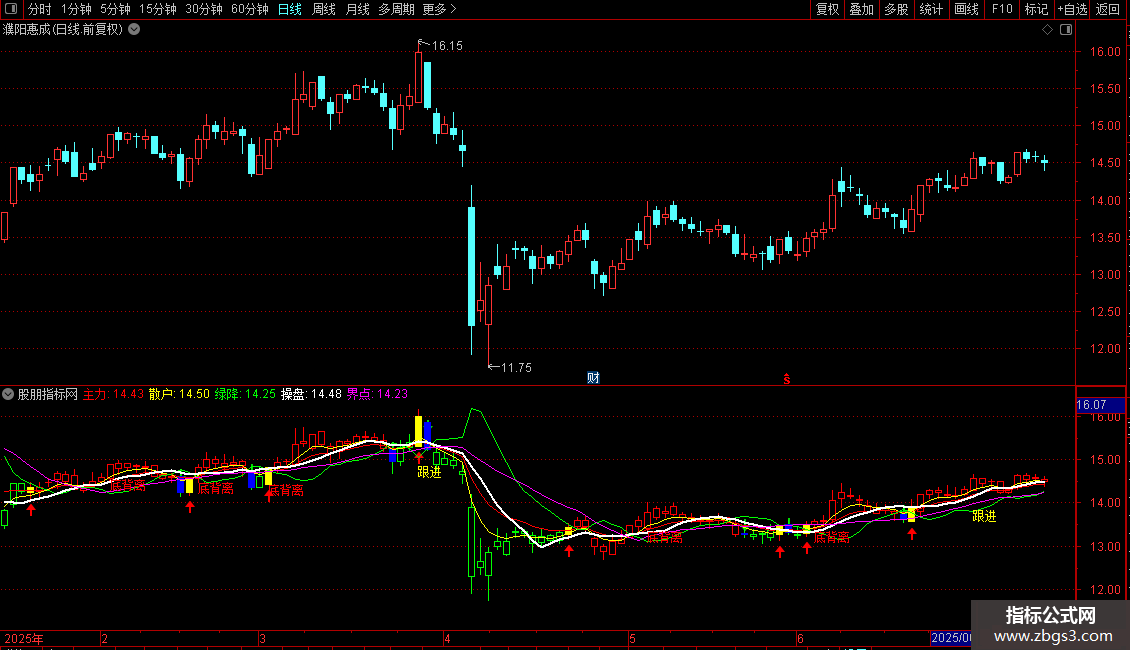Click the 操盘 14.48 indicator value

coord(311,394)
